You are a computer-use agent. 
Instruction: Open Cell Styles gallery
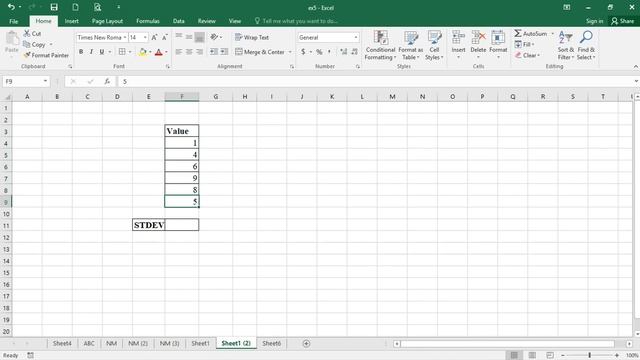click(434, 45)
